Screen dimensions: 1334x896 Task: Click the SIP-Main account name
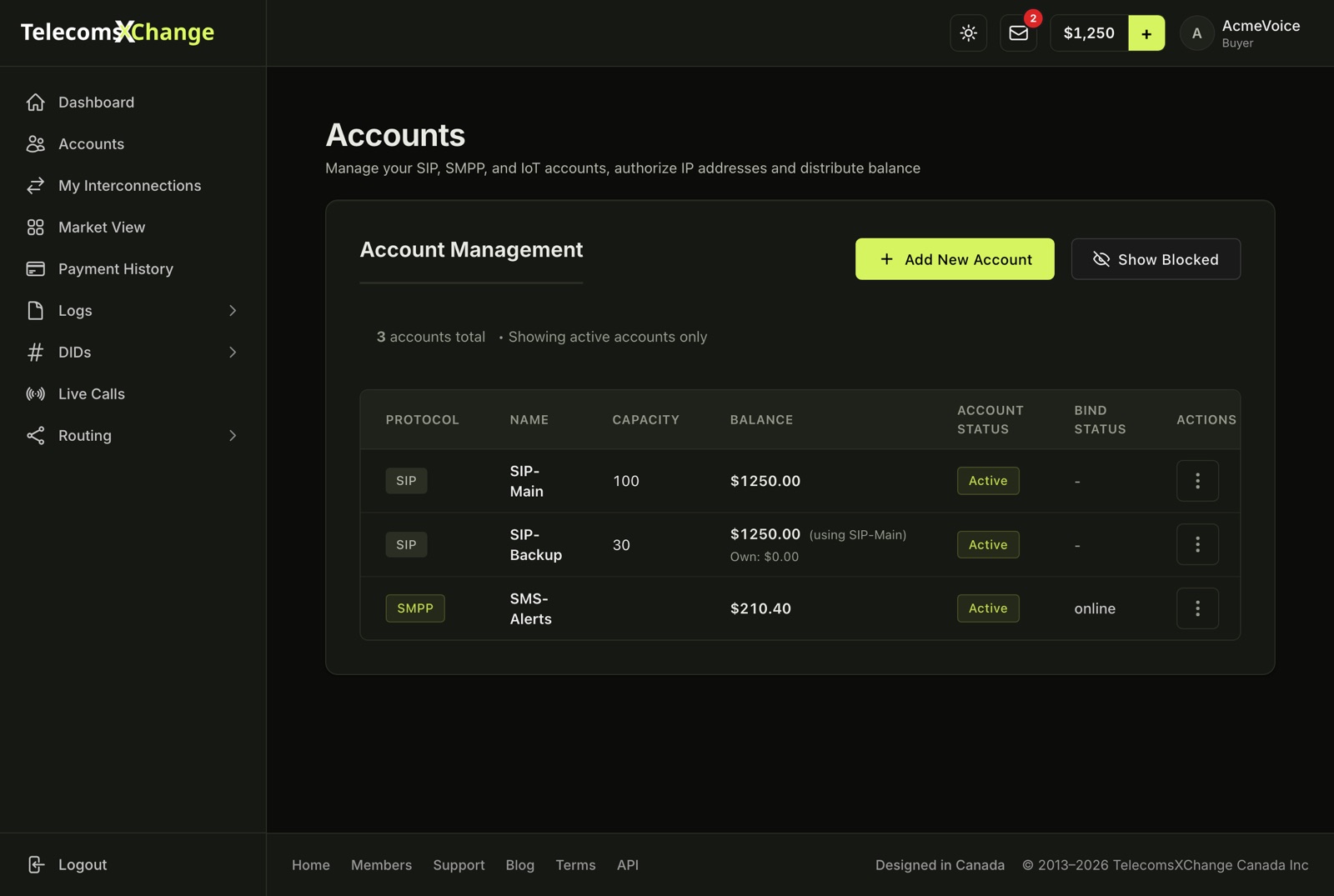point(526,481)
